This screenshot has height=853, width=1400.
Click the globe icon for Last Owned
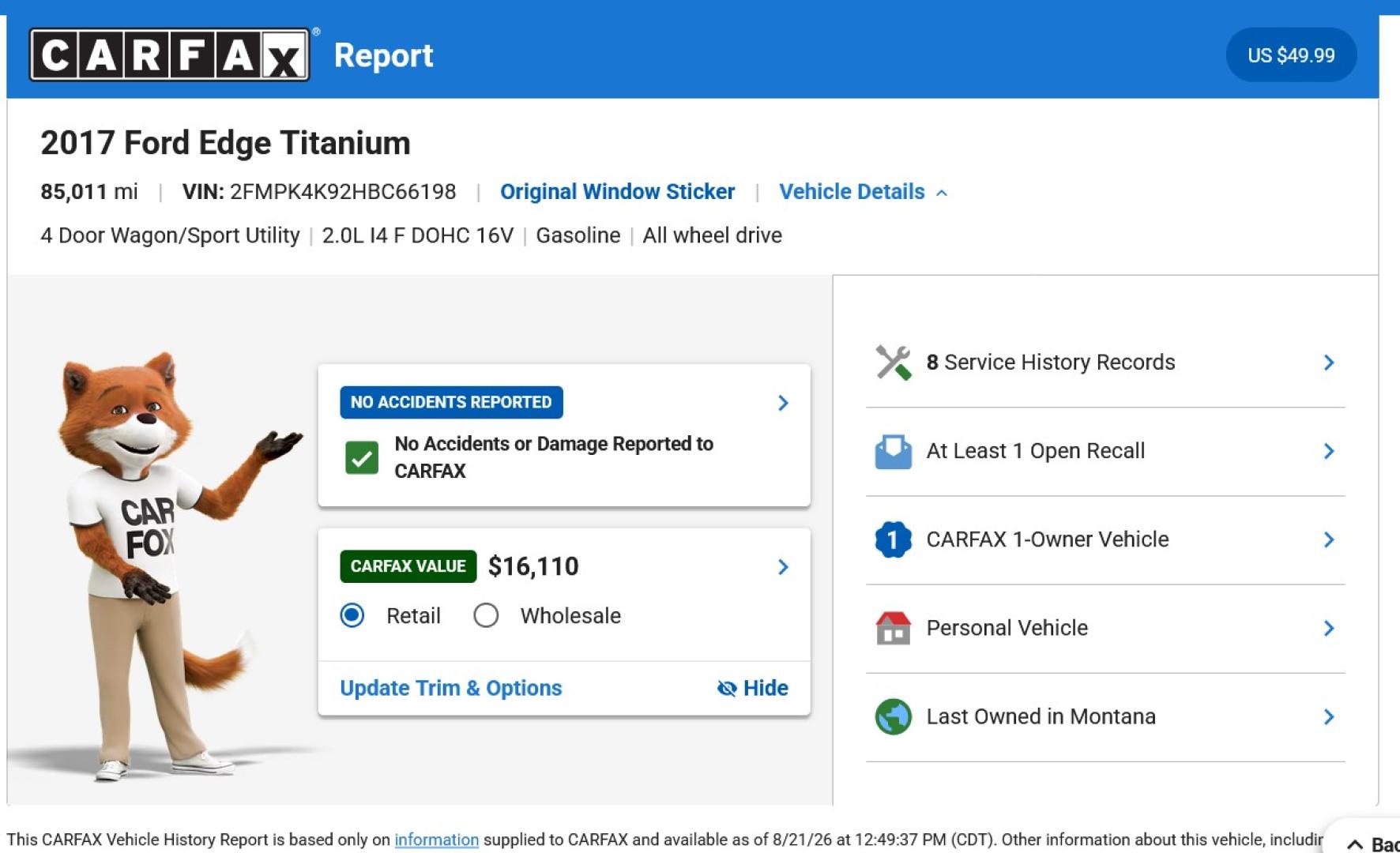coord(894,716)
